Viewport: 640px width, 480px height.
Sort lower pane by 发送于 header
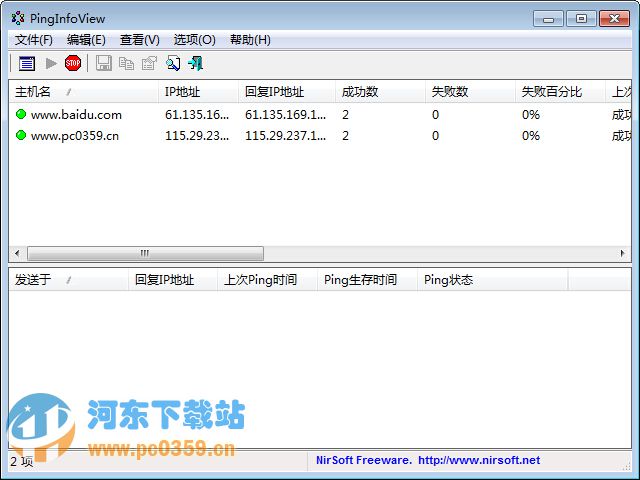[69, 280]
